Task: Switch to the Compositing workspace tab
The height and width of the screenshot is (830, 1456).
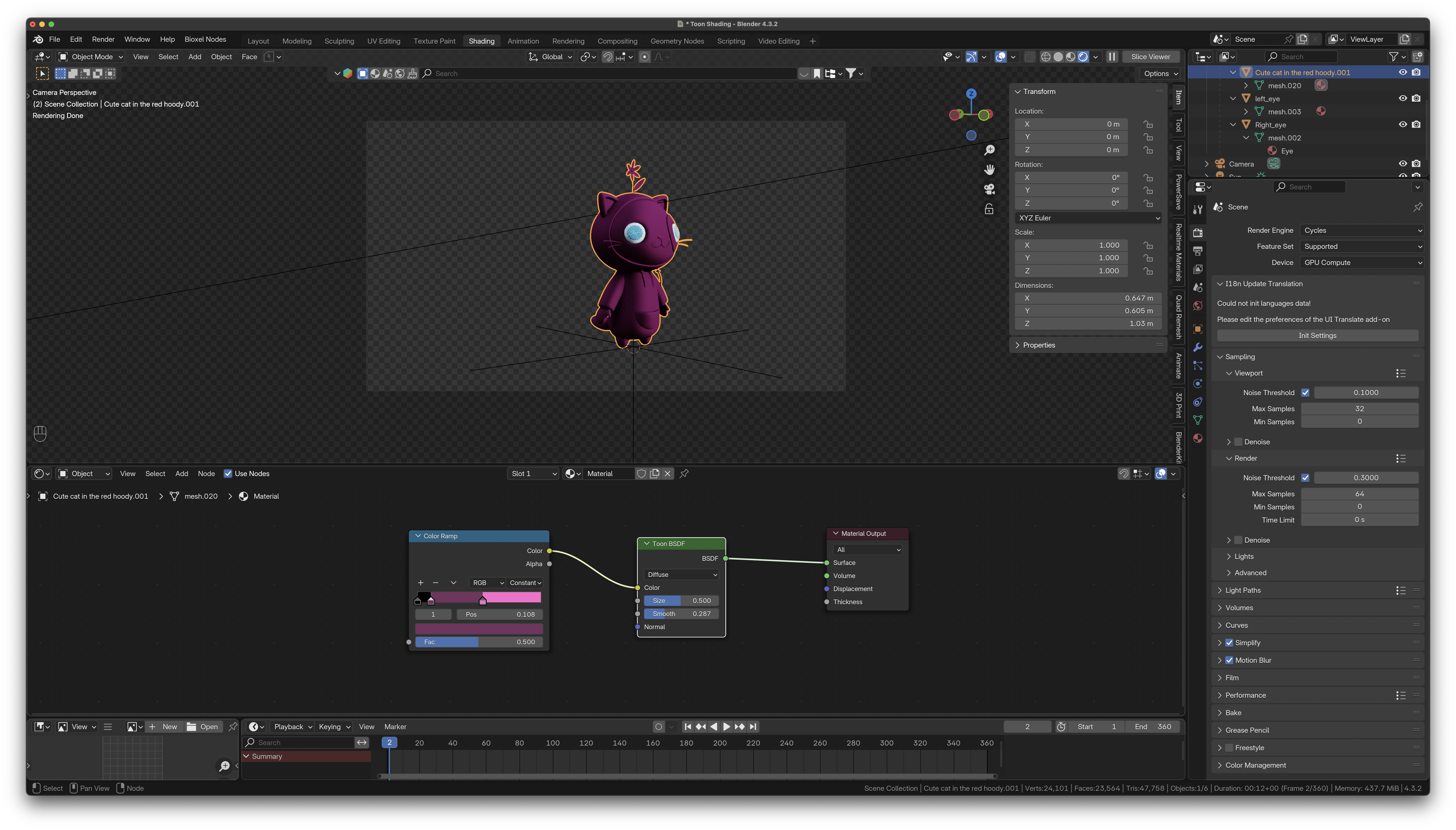Action: 617,41
